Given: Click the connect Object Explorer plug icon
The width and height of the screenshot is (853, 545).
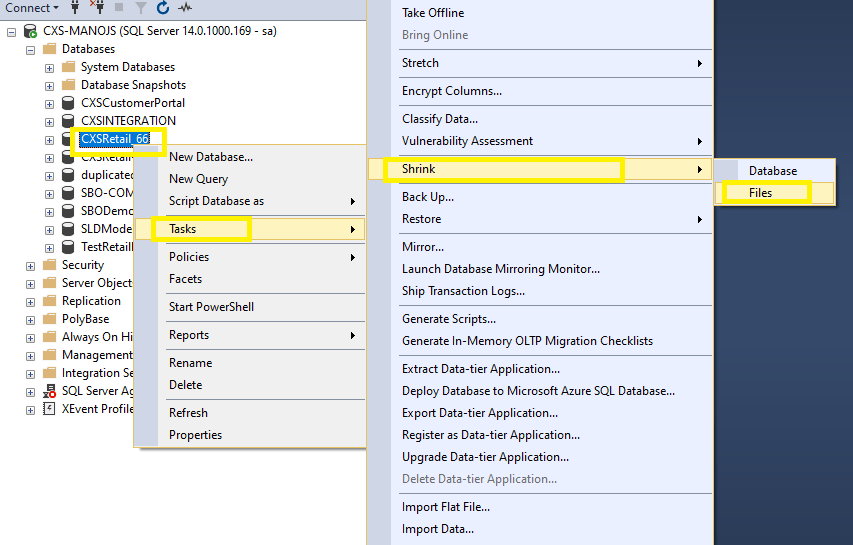Looking at the screenshot, I should (x=75, y=8).
